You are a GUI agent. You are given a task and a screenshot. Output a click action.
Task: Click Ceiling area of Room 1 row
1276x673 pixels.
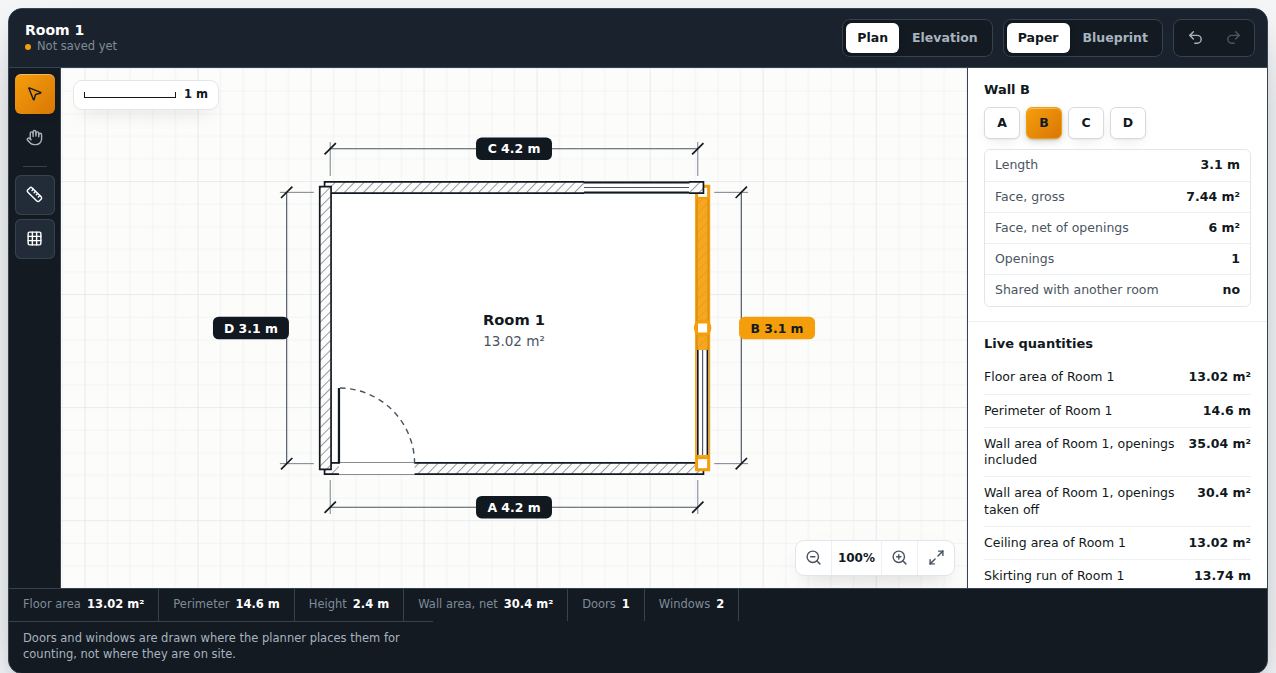1117,543
